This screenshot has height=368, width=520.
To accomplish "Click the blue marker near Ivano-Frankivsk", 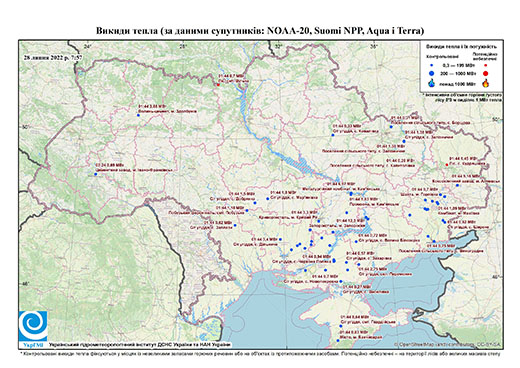I will (x=95, y=174).
